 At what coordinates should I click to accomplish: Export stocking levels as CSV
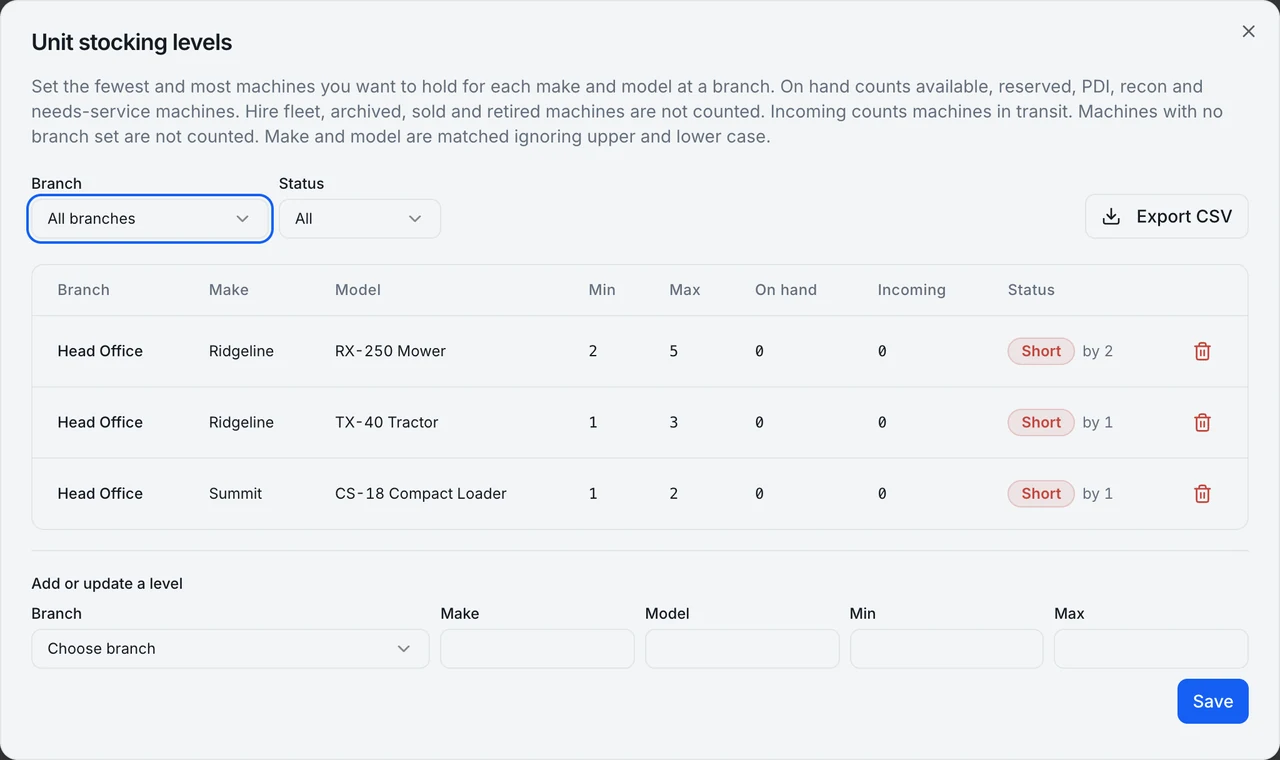pos(1166,216)
